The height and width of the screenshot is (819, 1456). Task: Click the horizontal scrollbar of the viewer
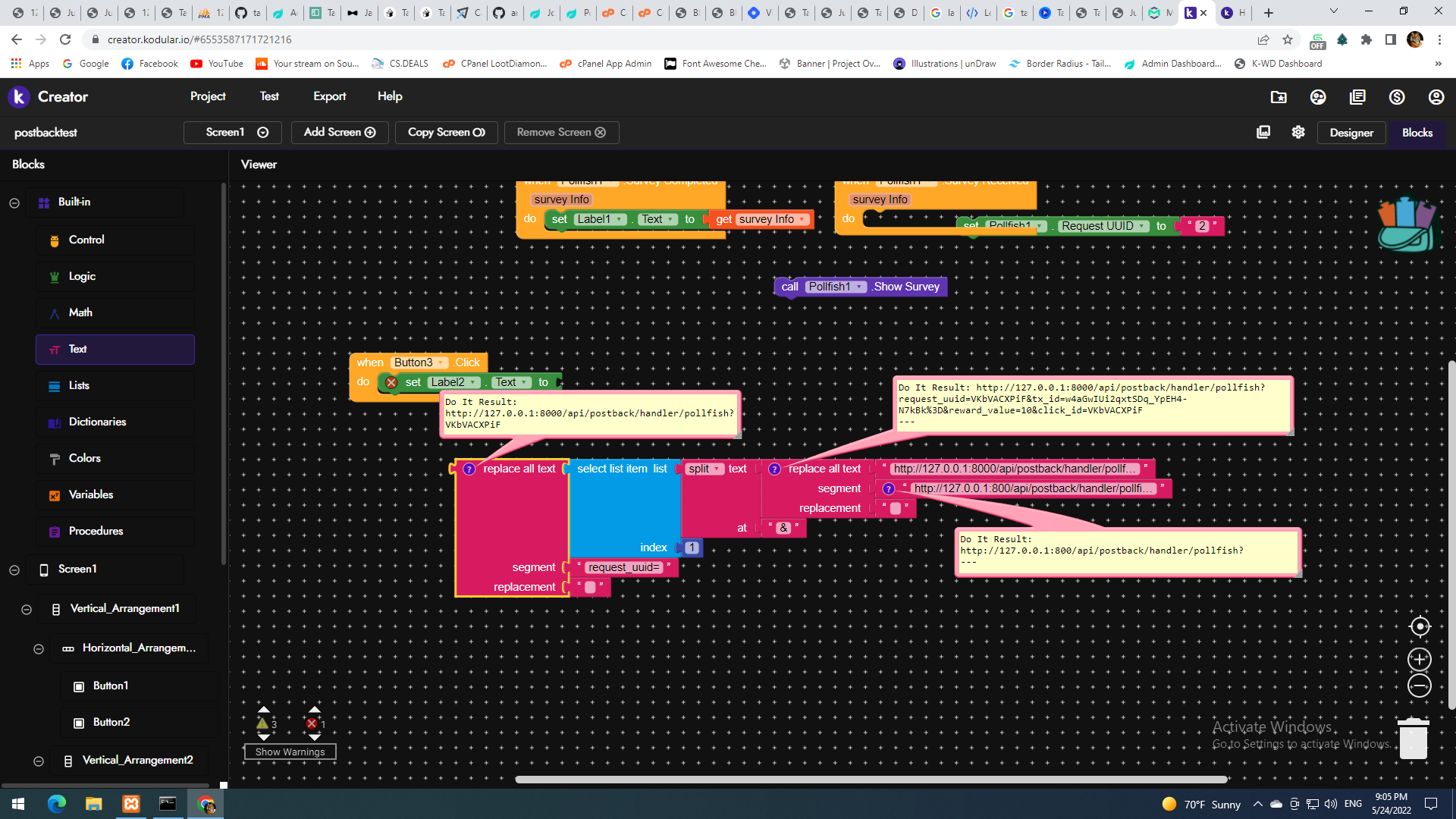(871, 779)
